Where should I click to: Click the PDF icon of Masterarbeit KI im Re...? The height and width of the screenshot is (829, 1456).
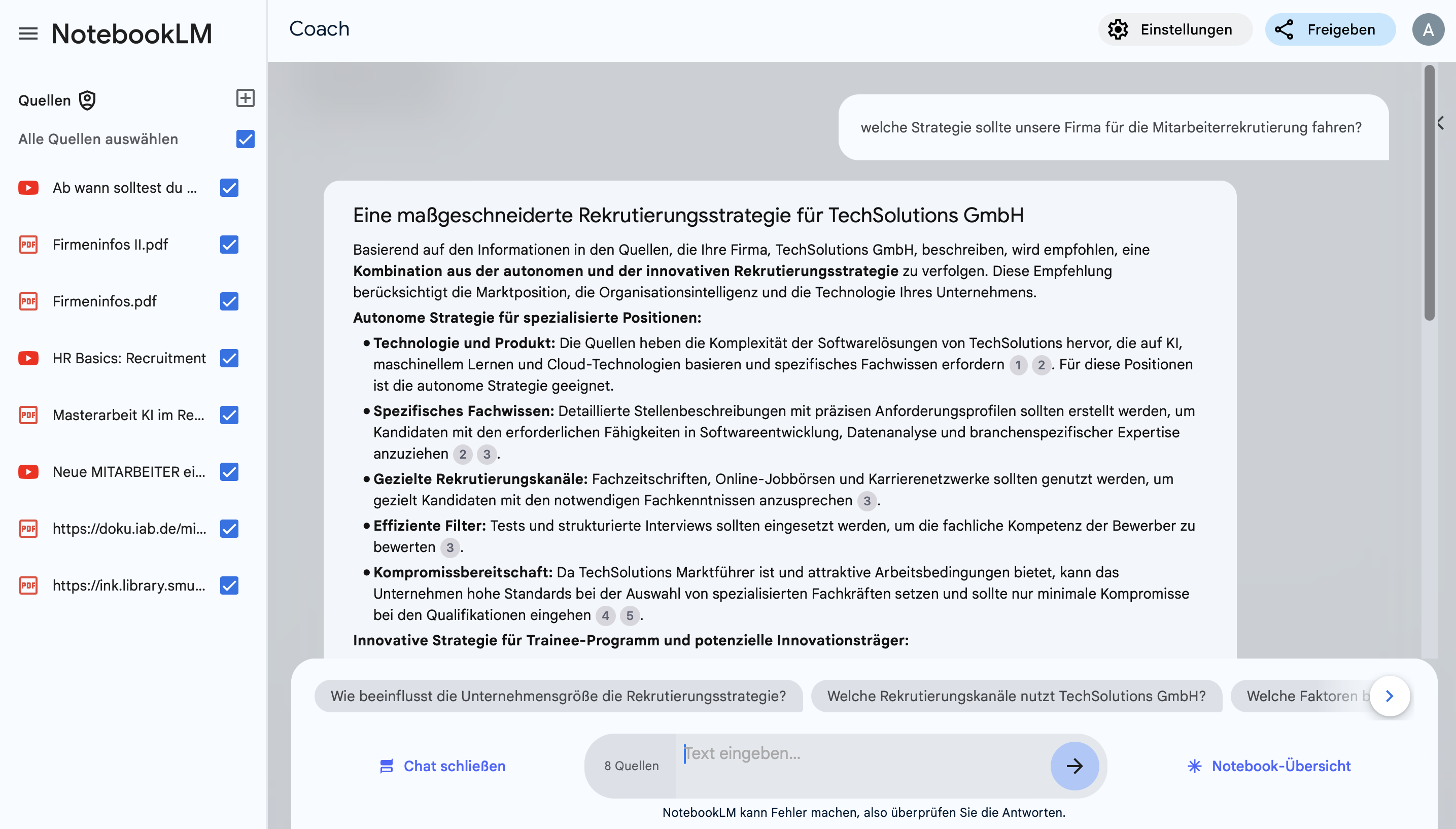(x=28, y=414)
